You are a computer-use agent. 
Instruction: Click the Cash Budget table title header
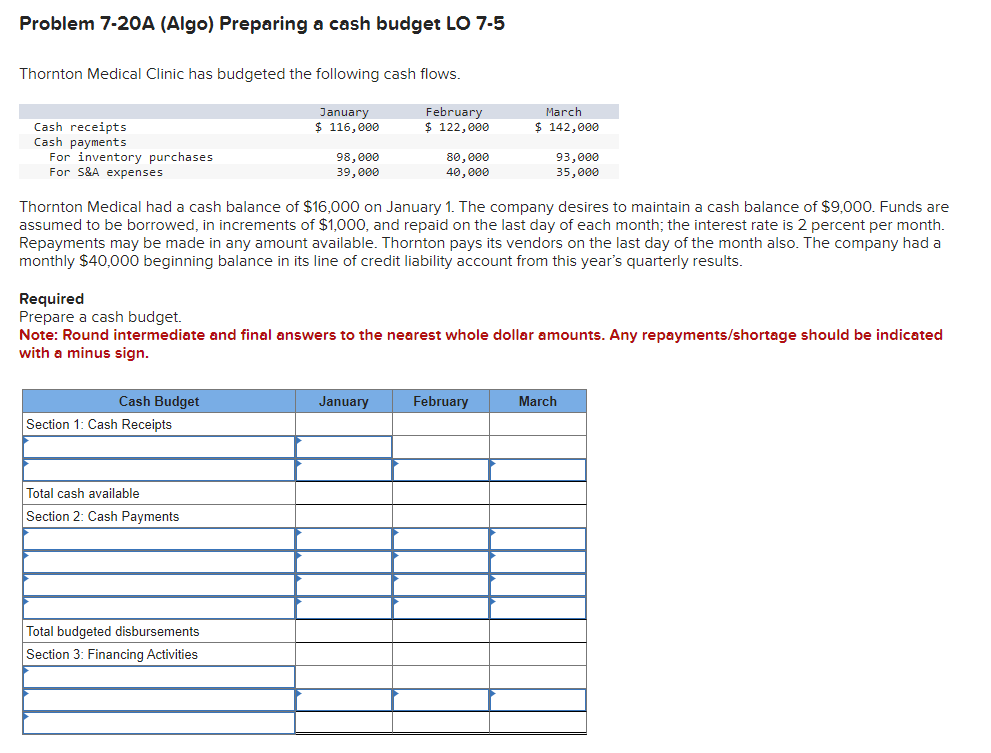(158, 400)
